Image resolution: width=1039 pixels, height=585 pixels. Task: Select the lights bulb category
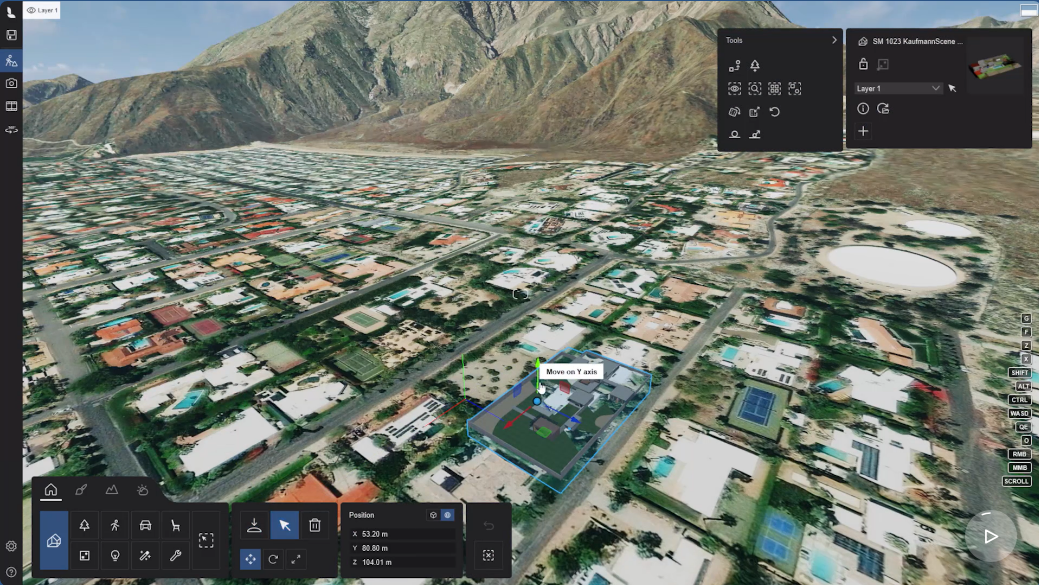114,556
